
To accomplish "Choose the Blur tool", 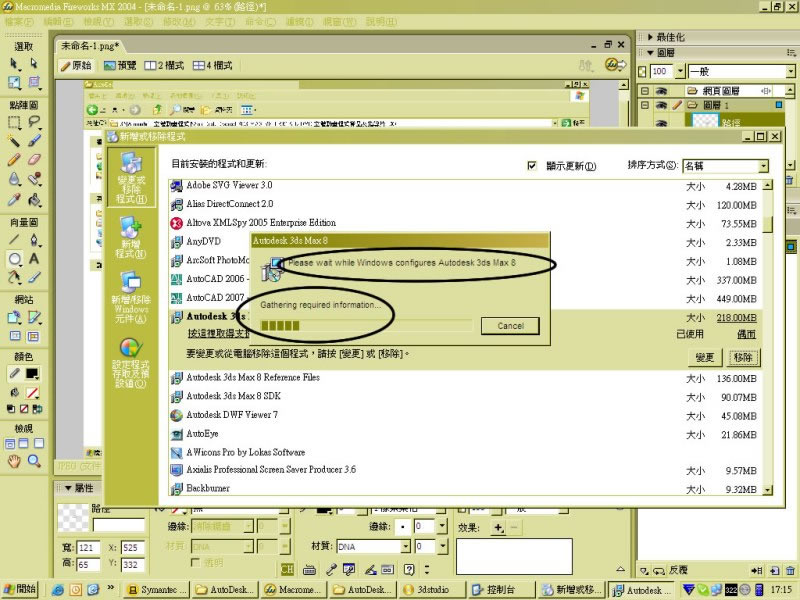I will point(14,179).
